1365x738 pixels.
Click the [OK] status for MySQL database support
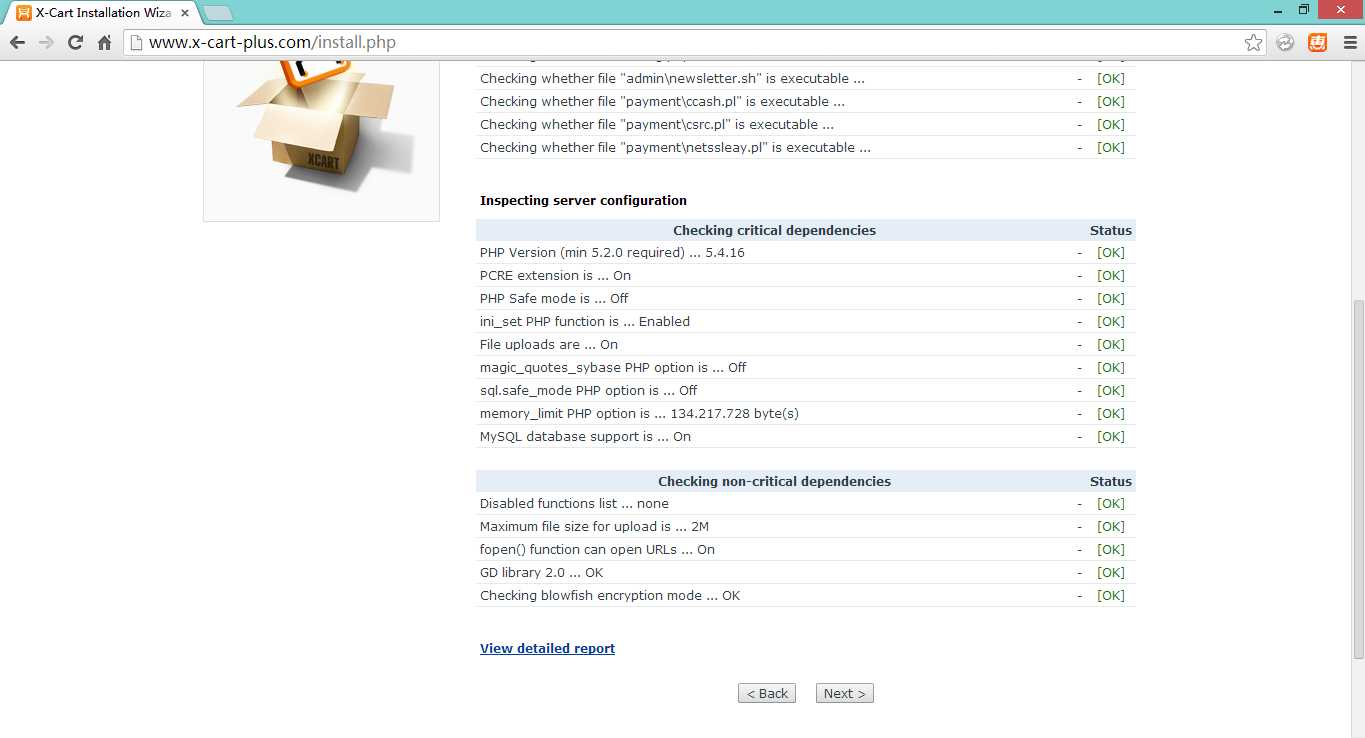1111,437
